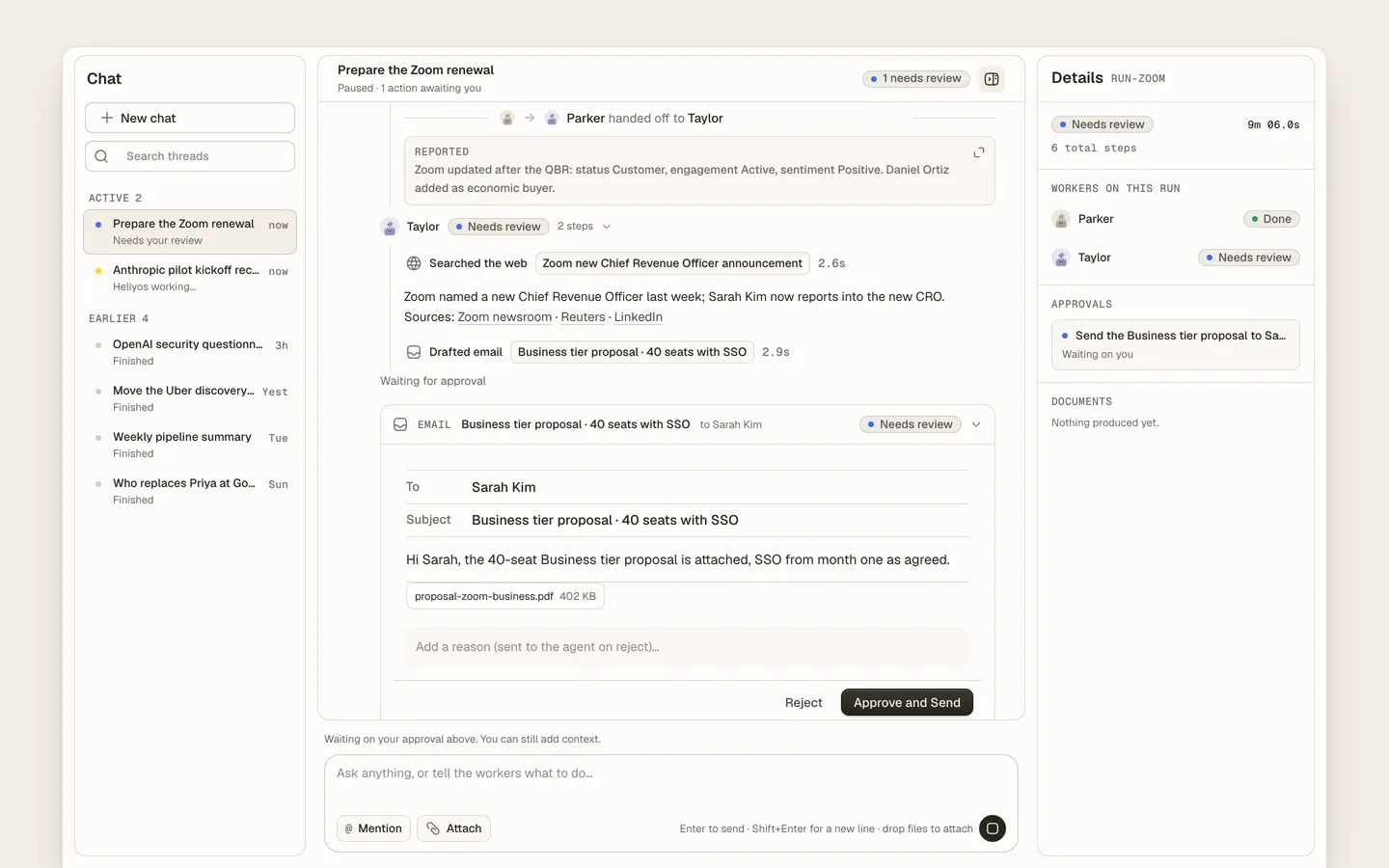Click the envelope icon in EMAIL card header
The image size is (1389, 868).
click(x=400, y=424)
